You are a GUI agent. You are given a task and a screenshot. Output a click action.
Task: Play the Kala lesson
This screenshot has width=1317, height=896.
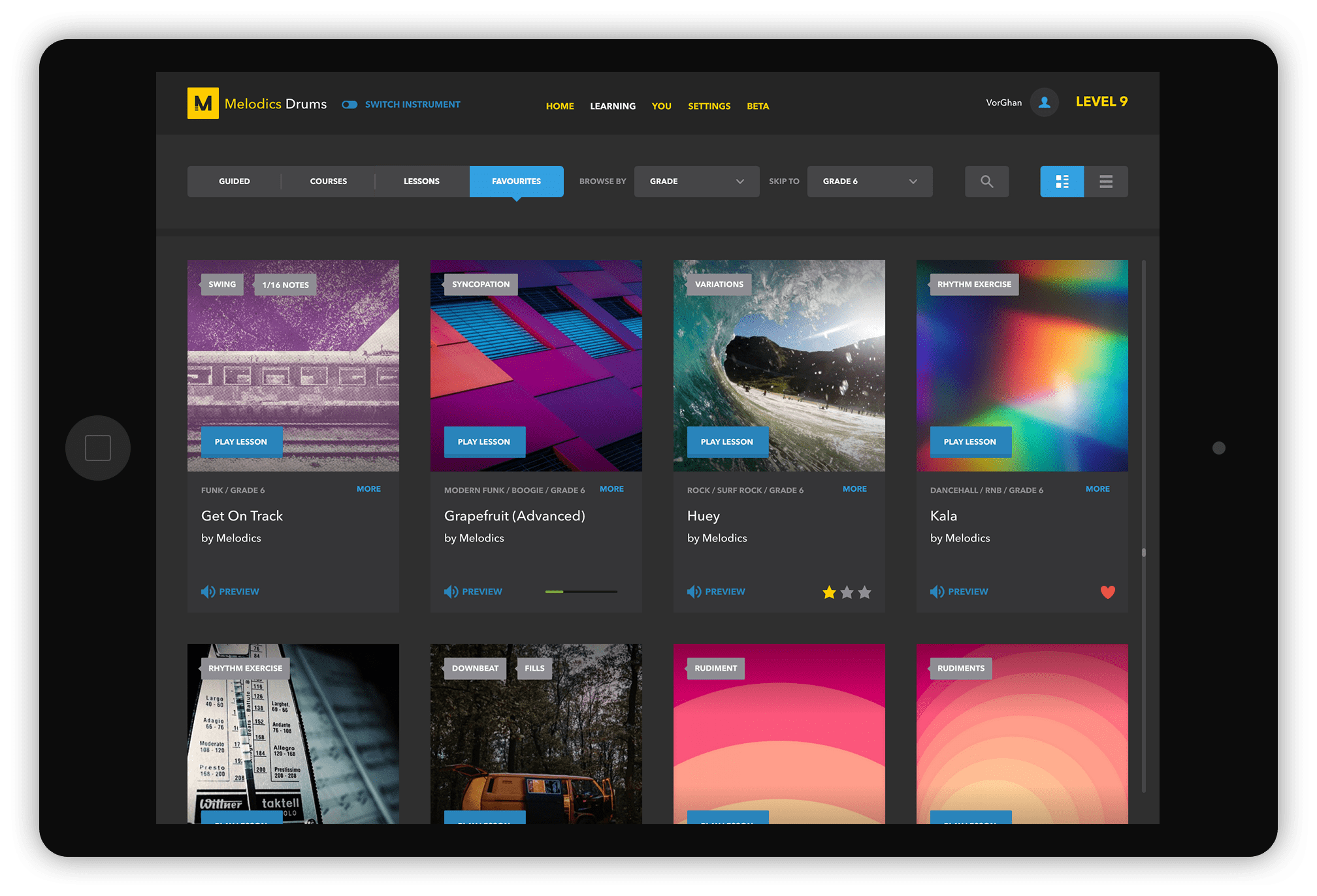970,441
